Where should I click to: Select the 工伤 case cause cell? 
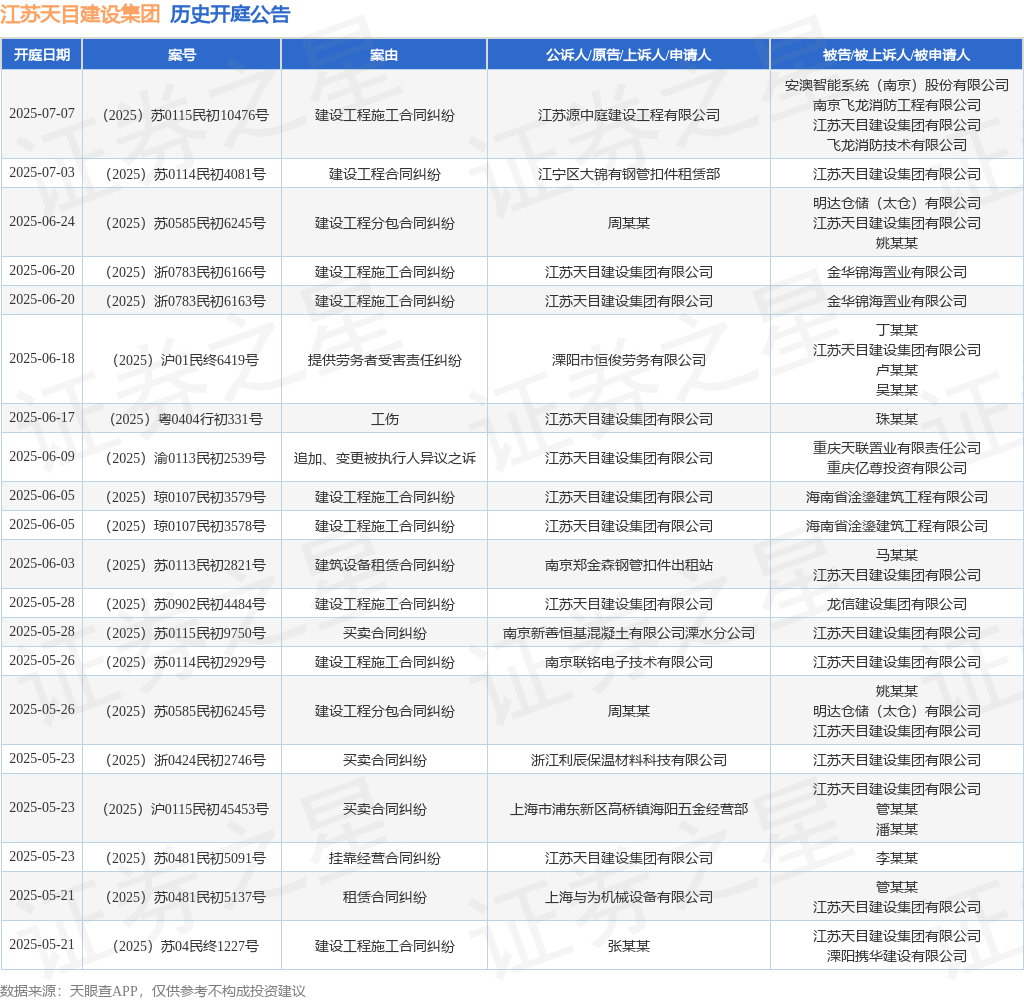click(x=384, y=419)
